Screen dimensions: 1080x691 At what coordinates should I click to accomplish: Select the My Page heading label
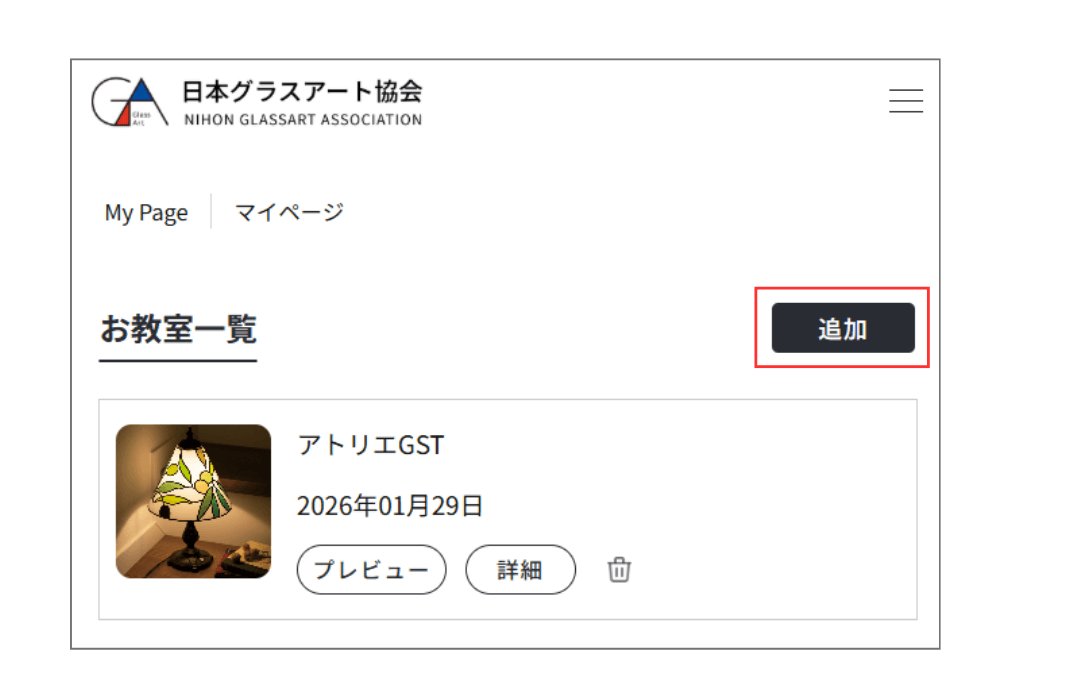[x=146, y=212]
